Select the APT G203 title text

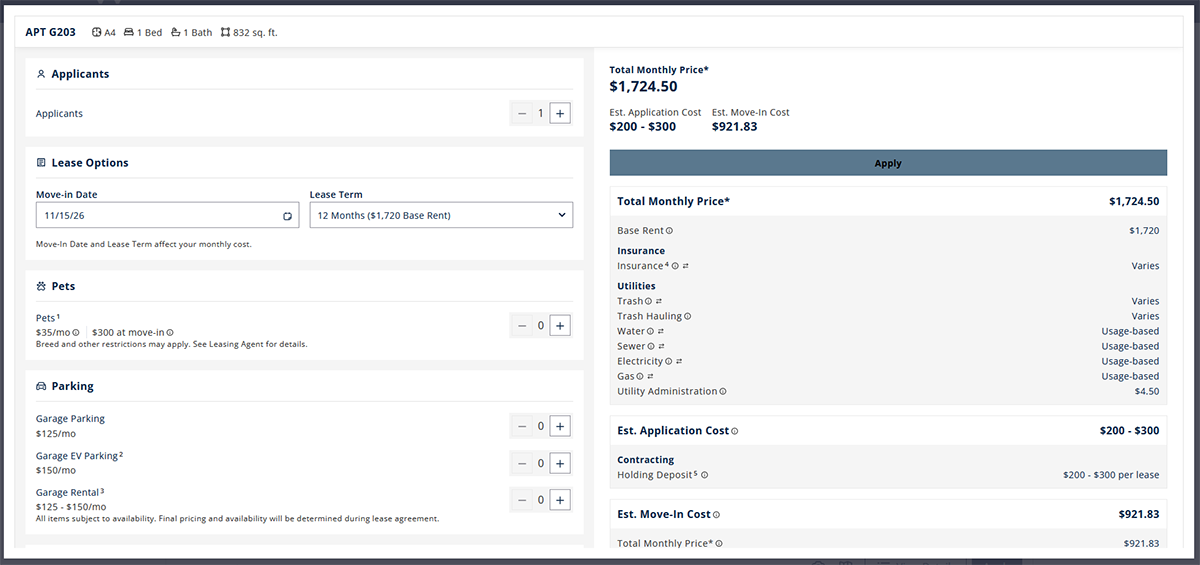(x=50, y=32)
